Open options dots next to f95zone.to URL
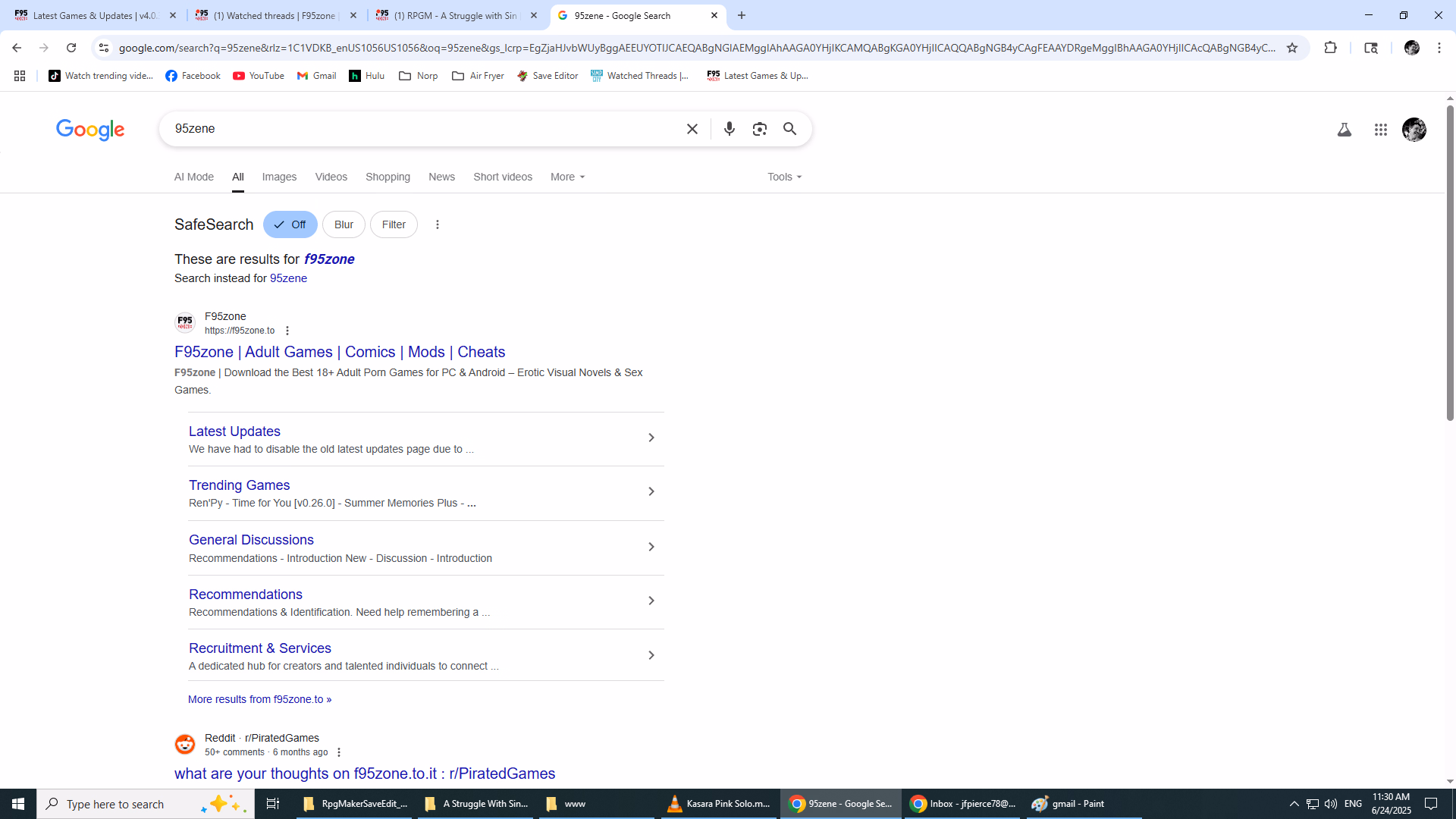The height and width of the screenshot is (819, 1456). (x=287, y=331)
